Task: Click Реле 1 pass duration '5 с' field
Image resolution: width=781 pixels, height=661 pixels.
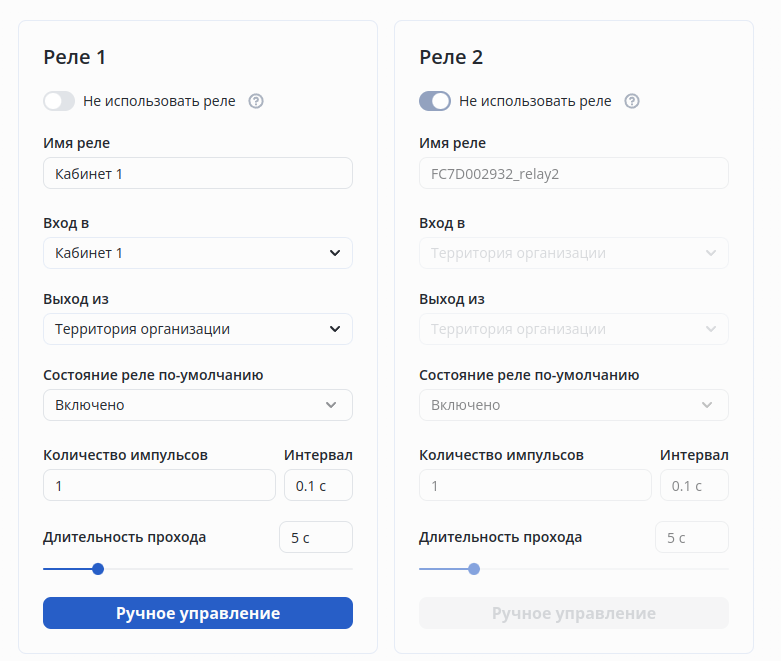Action: (316, 537)
